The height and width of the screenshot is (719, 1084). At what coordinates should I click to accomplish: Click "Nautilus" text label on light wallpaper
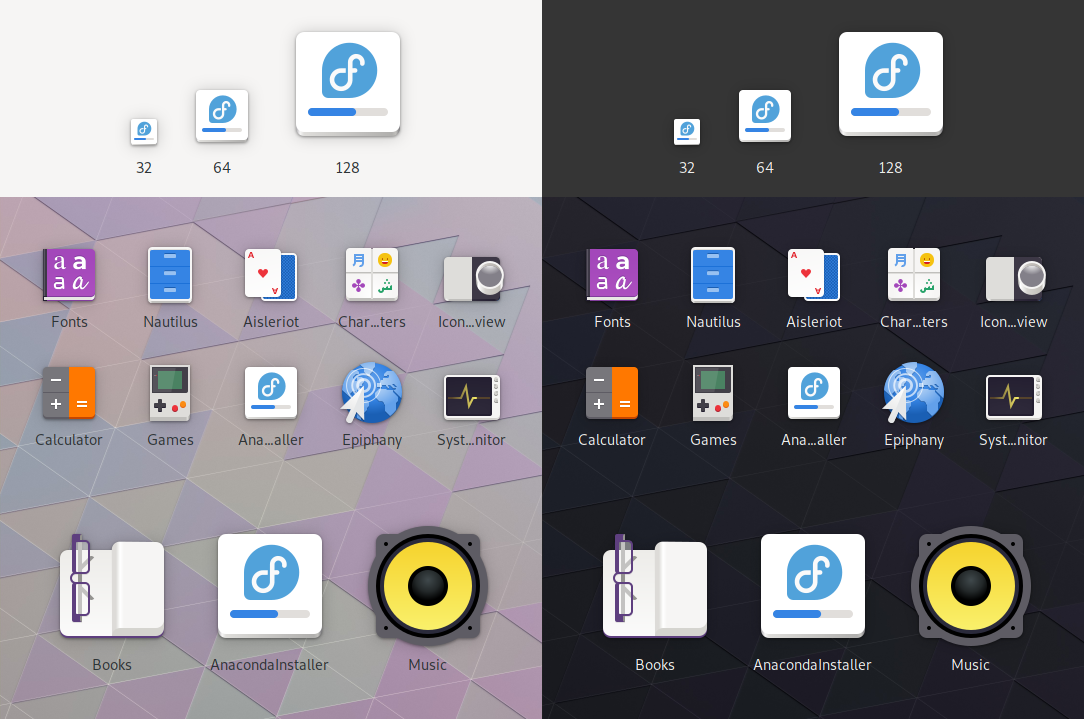[x=170, y=321]
